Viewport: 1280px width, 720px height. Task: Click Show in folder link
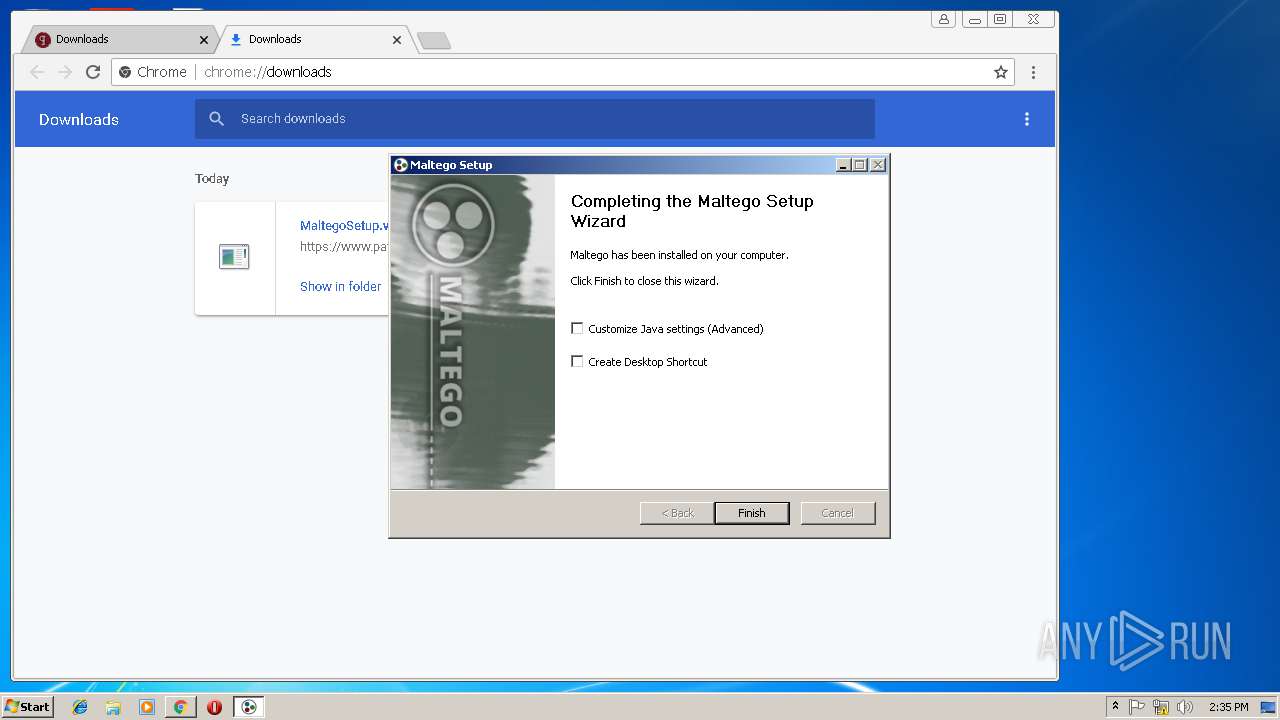pyautogui.click(x=341, y=286)
